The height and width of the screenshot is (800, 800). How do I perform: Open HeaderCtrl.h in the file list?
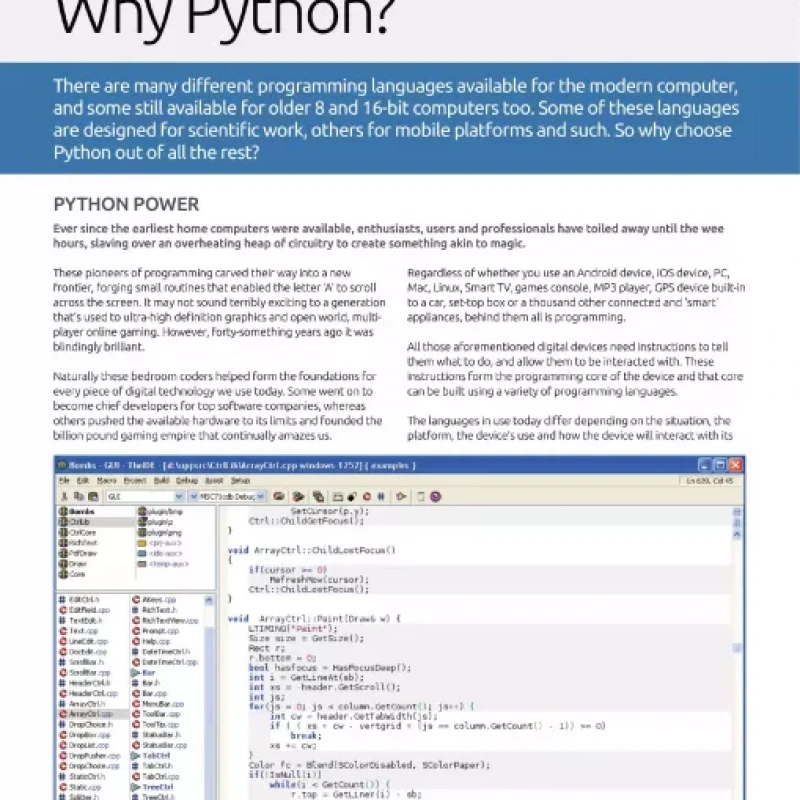click(85, 683)
